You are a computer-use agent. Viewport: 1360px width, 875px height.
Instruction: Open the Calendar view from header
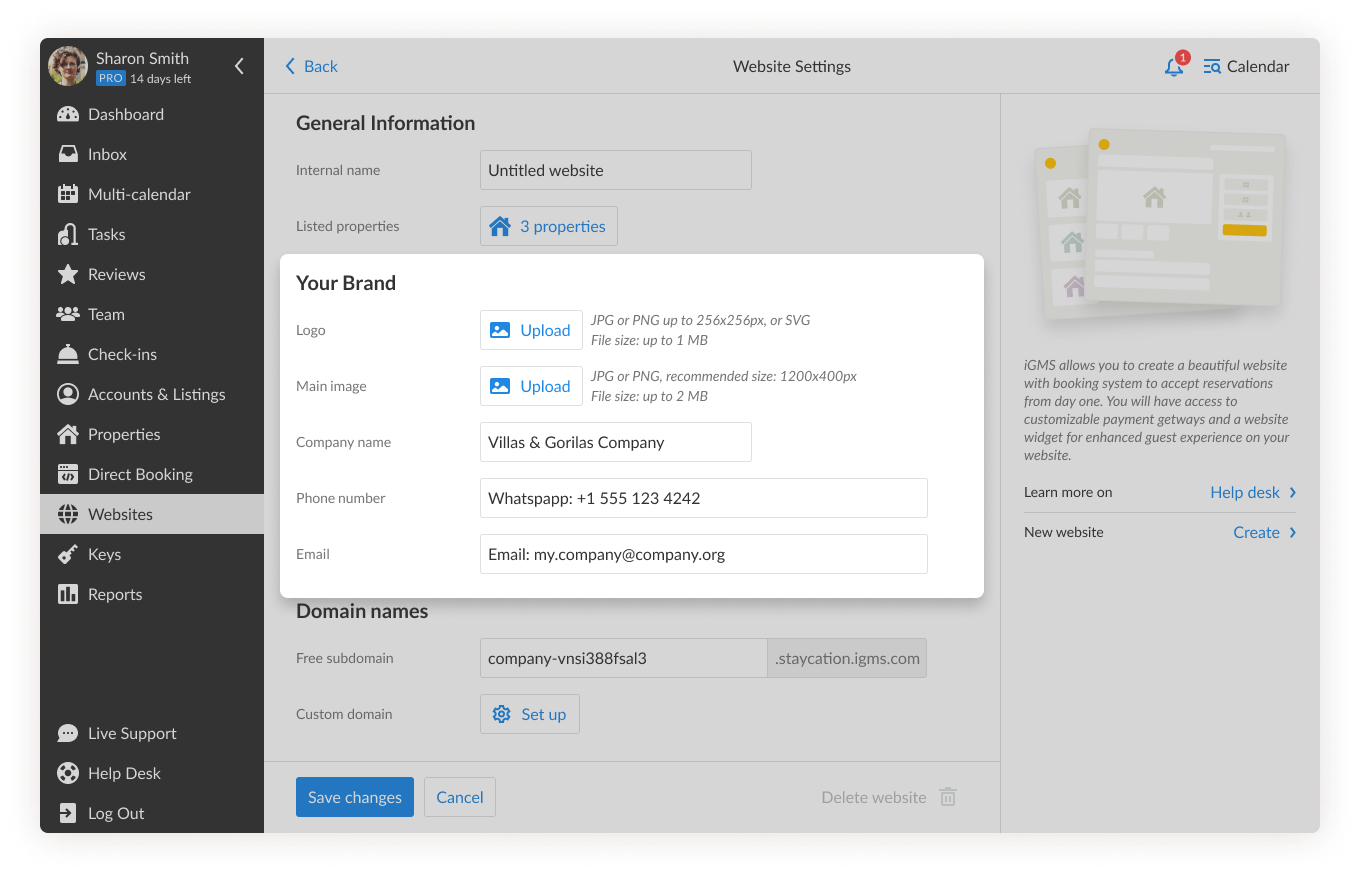tap(1246, 67)
